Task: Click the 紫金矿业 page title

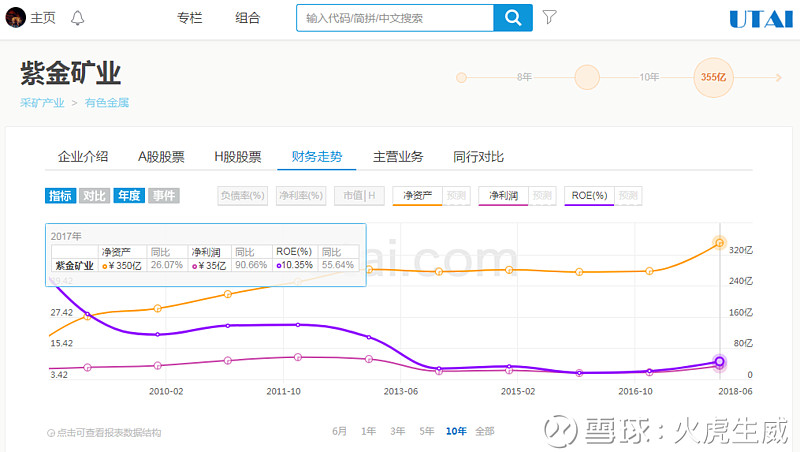Action: pos(71,73)
